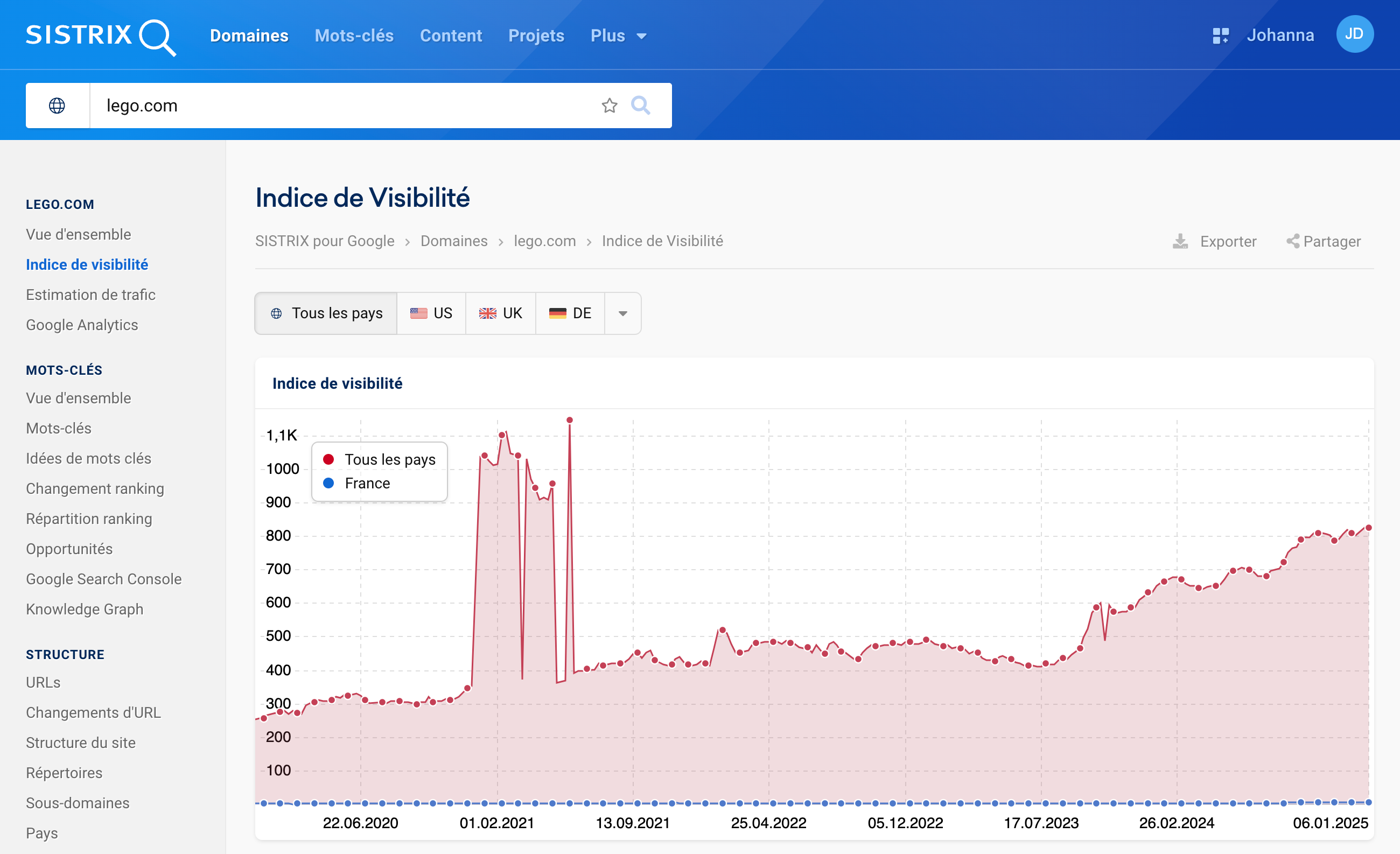Click the magnifier search icon
The image size is (1400, 854).
point(640,106)
